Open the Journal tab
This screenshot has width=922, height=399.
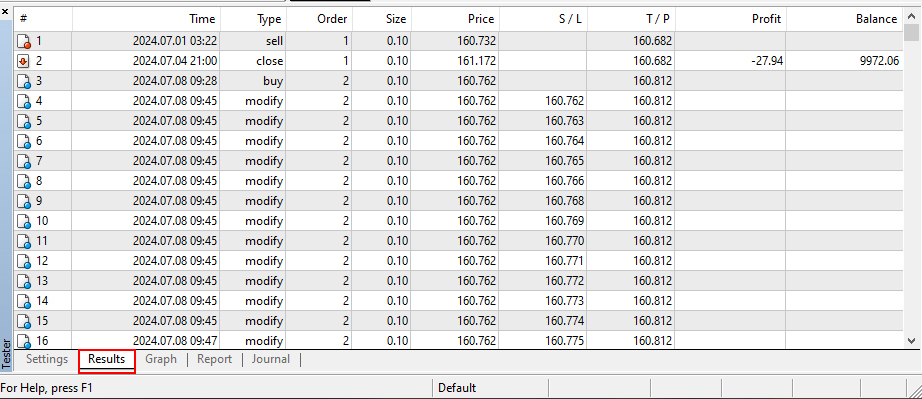[270, 359]
